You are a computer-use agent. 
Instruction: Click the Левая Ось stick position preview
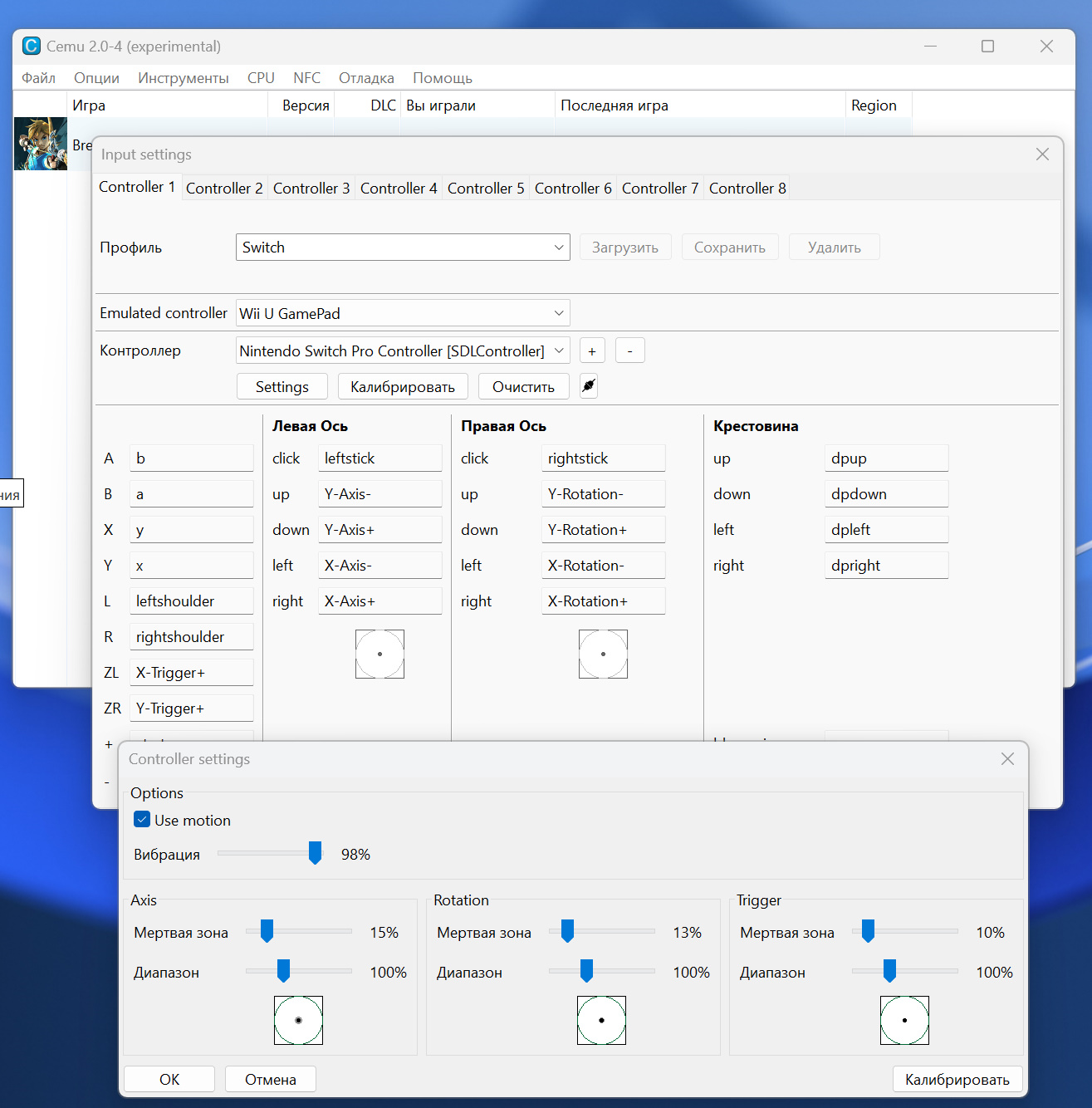click(380, 654)
